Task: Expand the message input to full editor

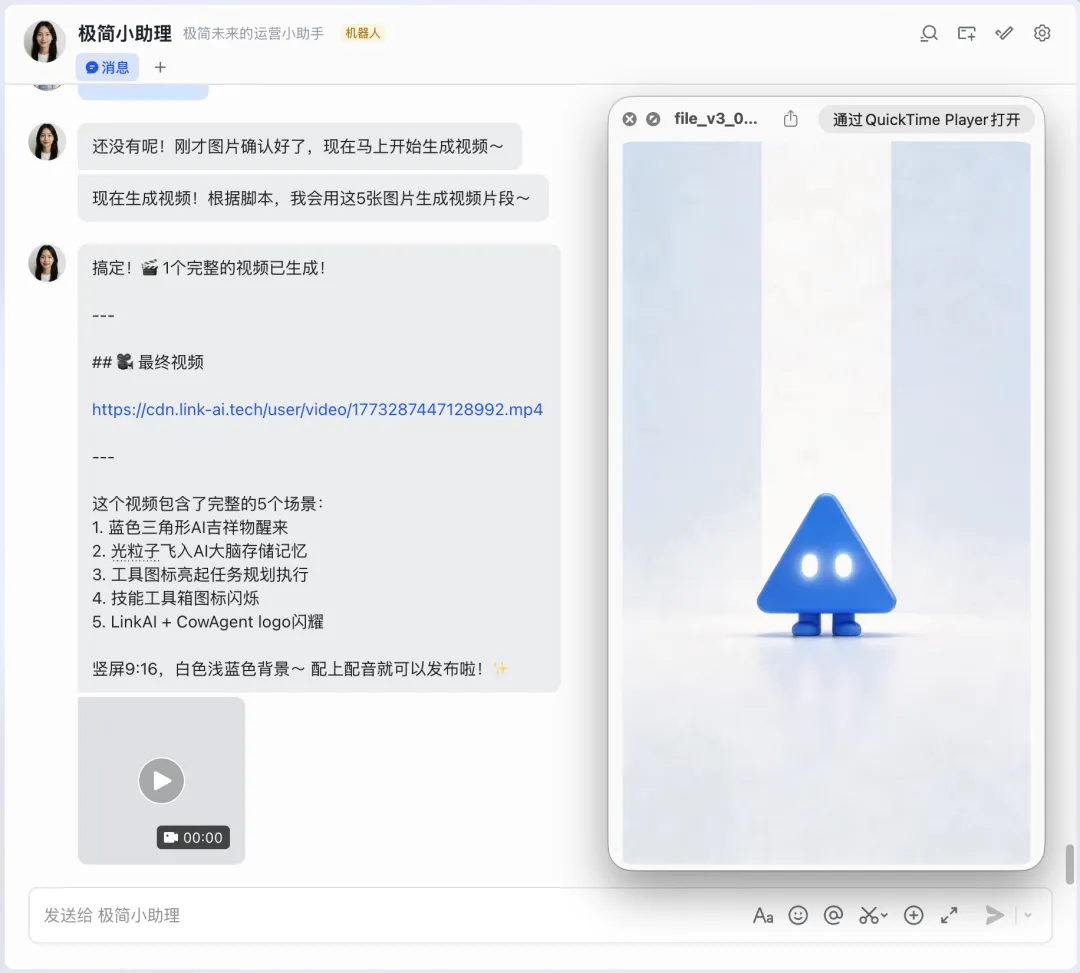Action: point(949,915)
